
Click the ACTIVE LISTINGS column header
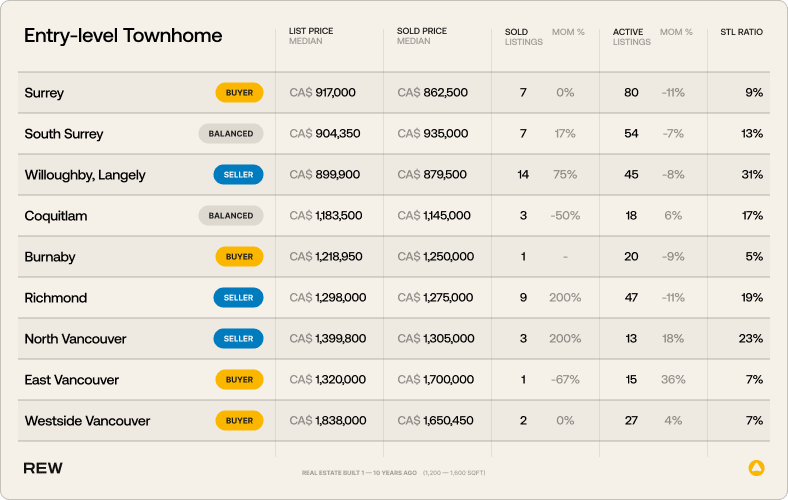tap(632, 37)
